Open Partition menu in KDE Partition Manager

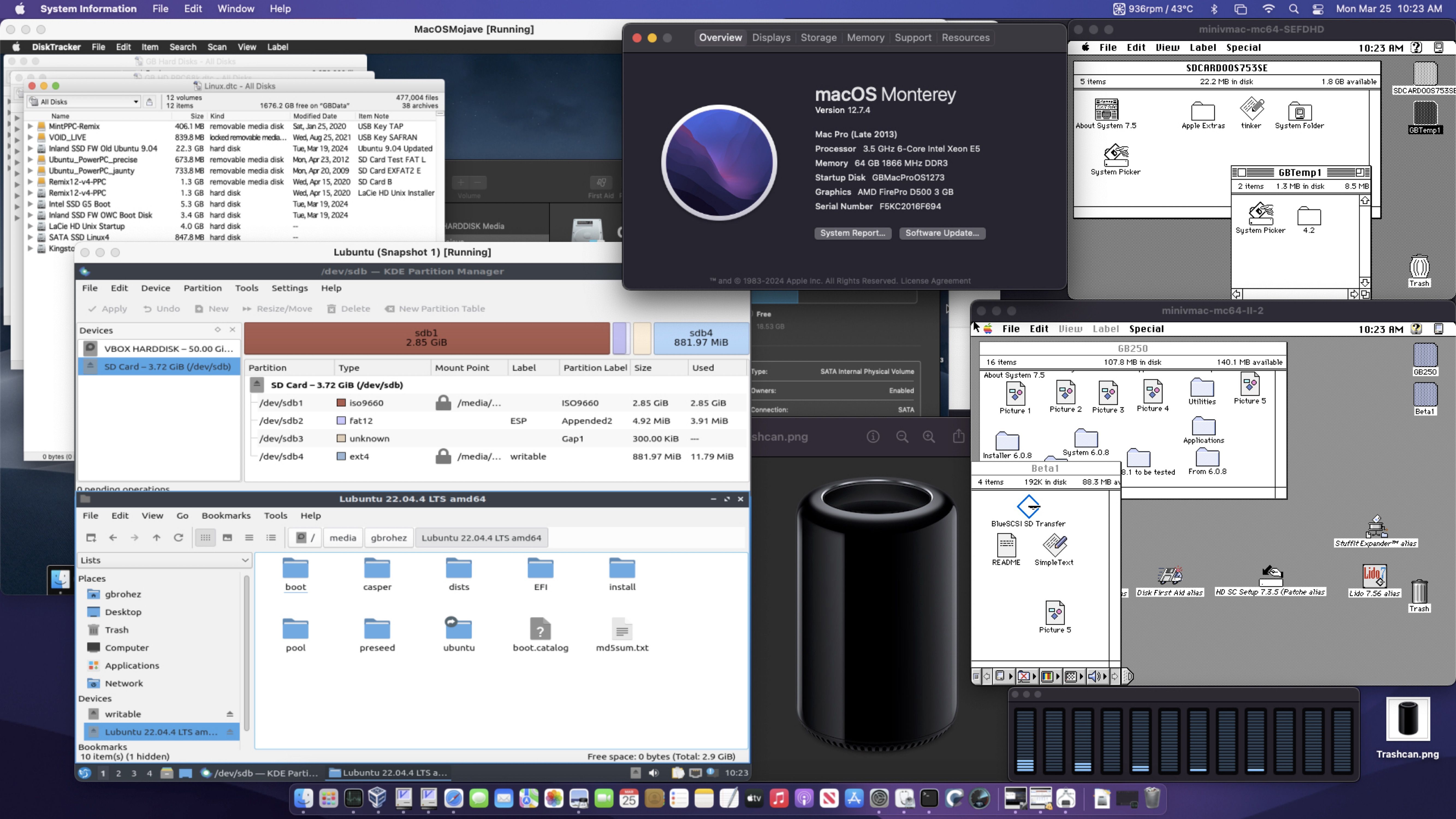coord(202,288)
